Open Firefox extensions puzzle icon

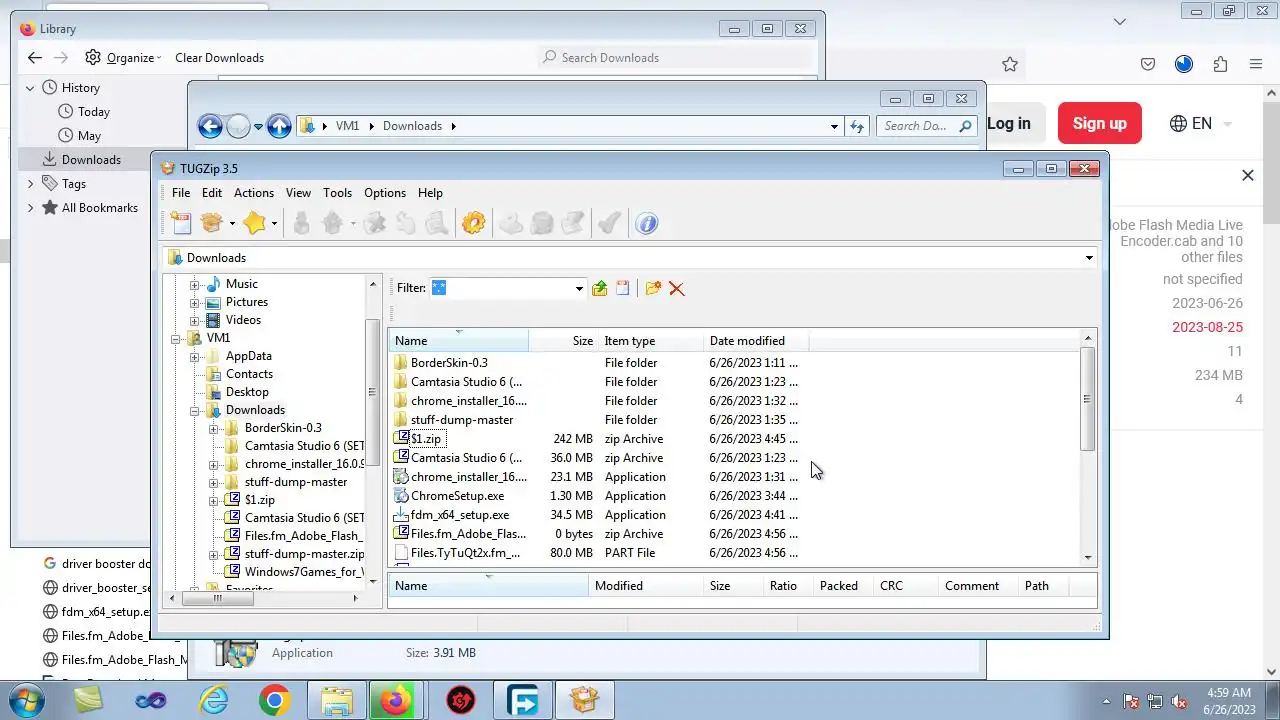pyautogui.click(x=1220, y=64)
